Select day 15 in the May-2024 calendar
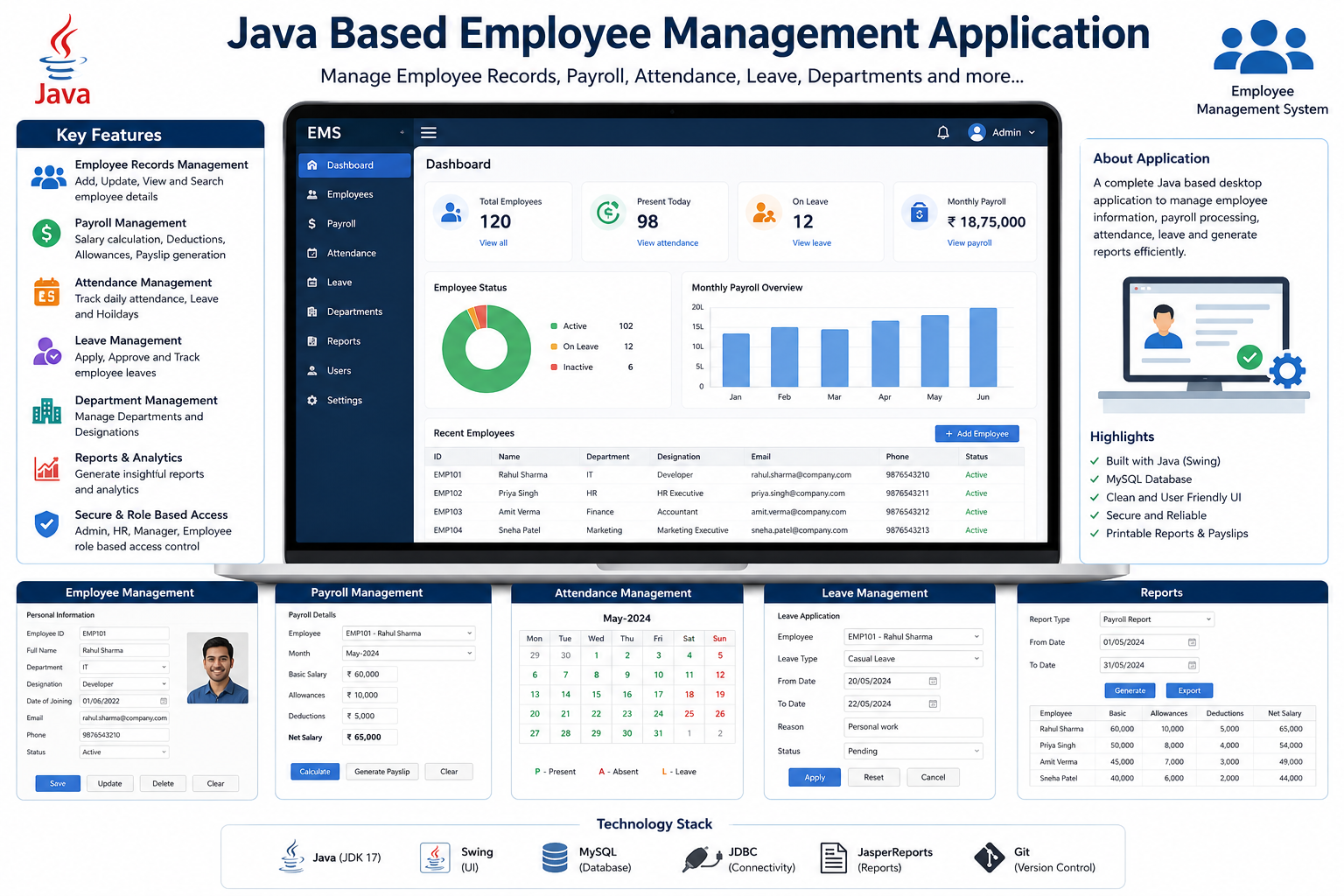The height and width of the screenshot is (896, 1344). (x=597, y=694)
